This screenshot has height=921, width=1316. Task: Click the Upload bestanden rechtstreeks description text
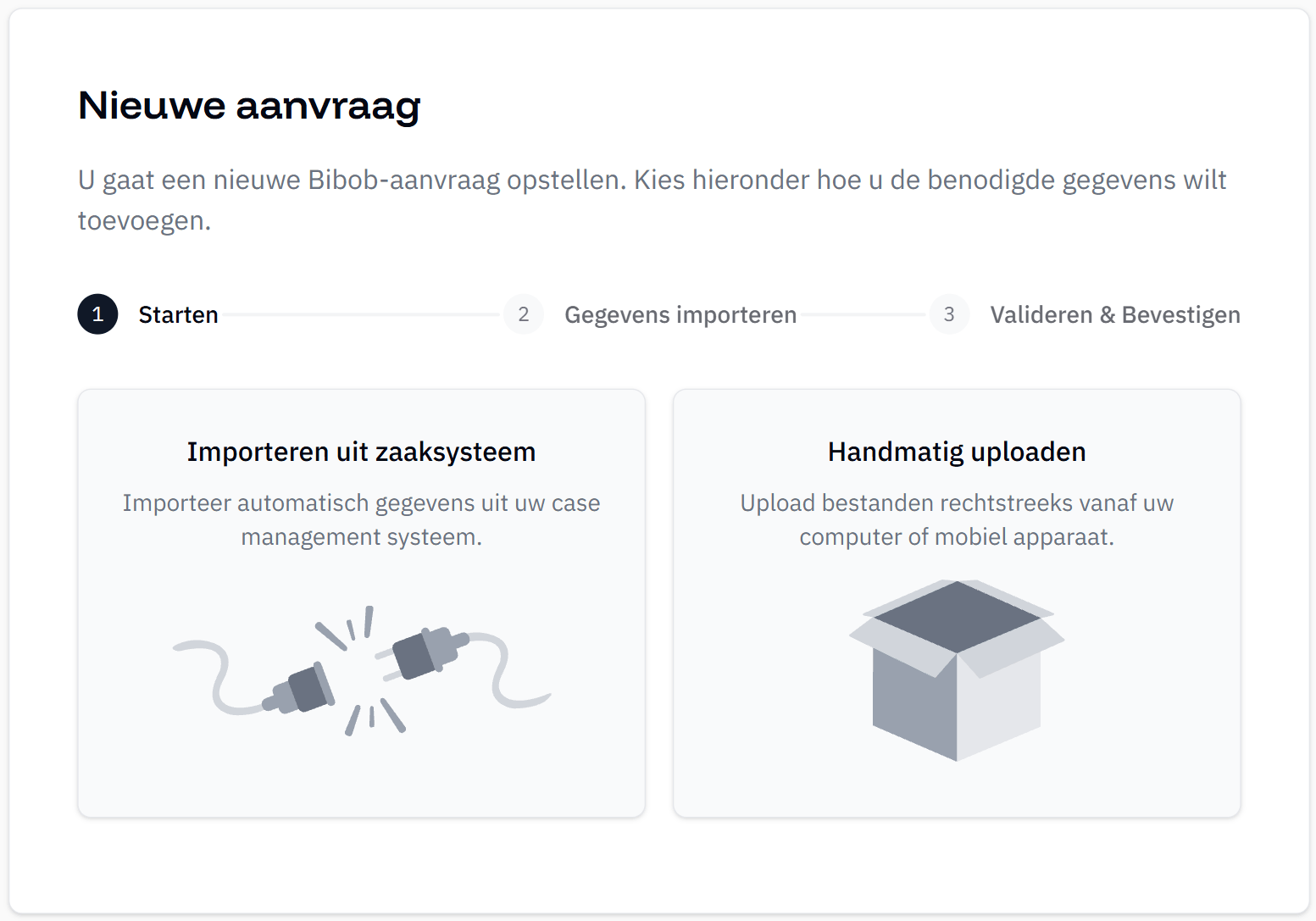point(957,519)
